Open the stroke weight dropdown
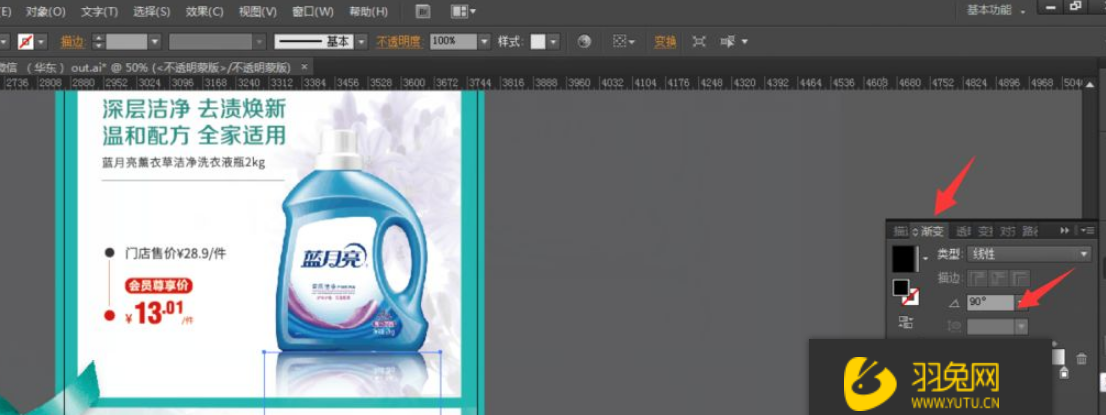Screen dimensions: 1106x415 point(154,42)
